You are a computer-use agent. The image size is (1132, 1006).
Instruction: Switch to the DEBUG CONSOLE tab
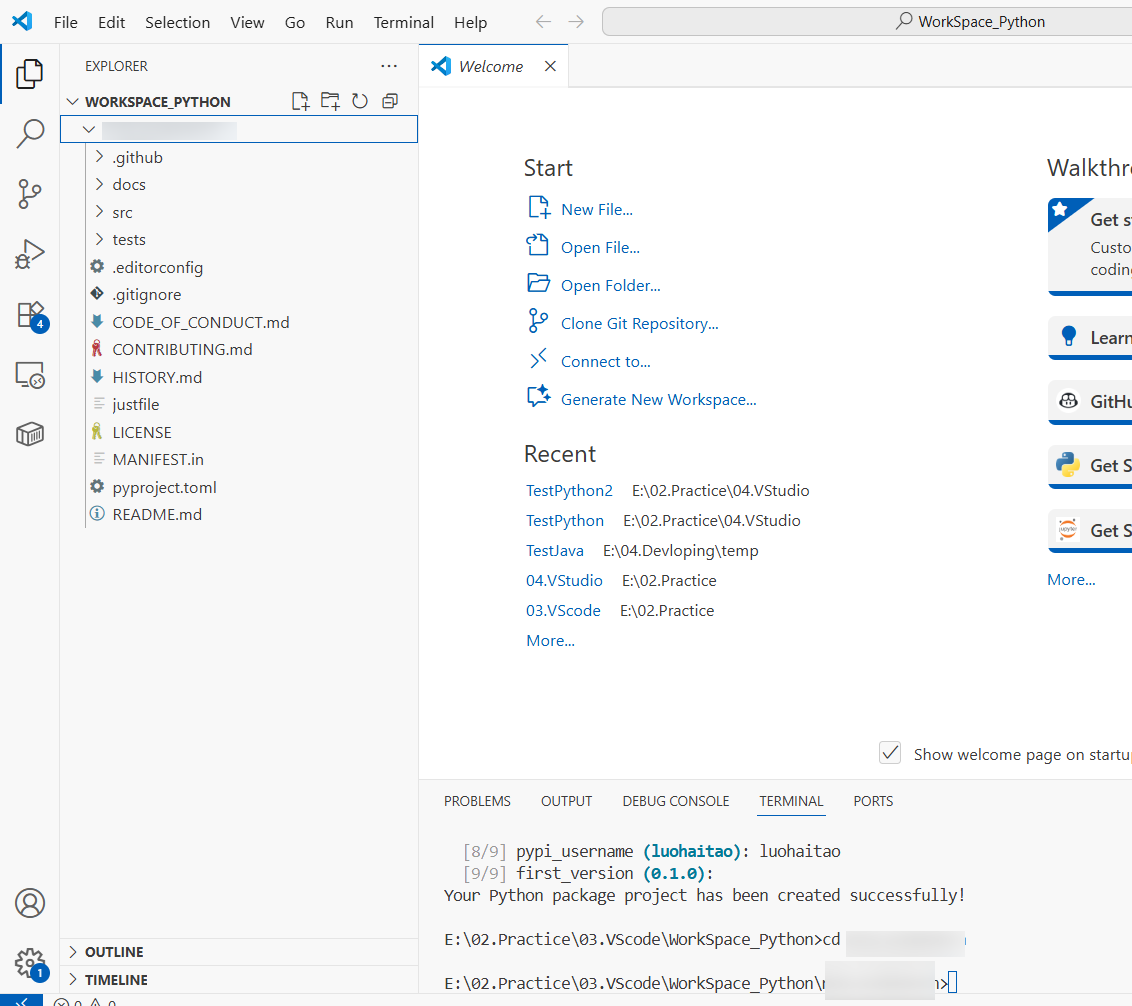(x=676, y=801)
